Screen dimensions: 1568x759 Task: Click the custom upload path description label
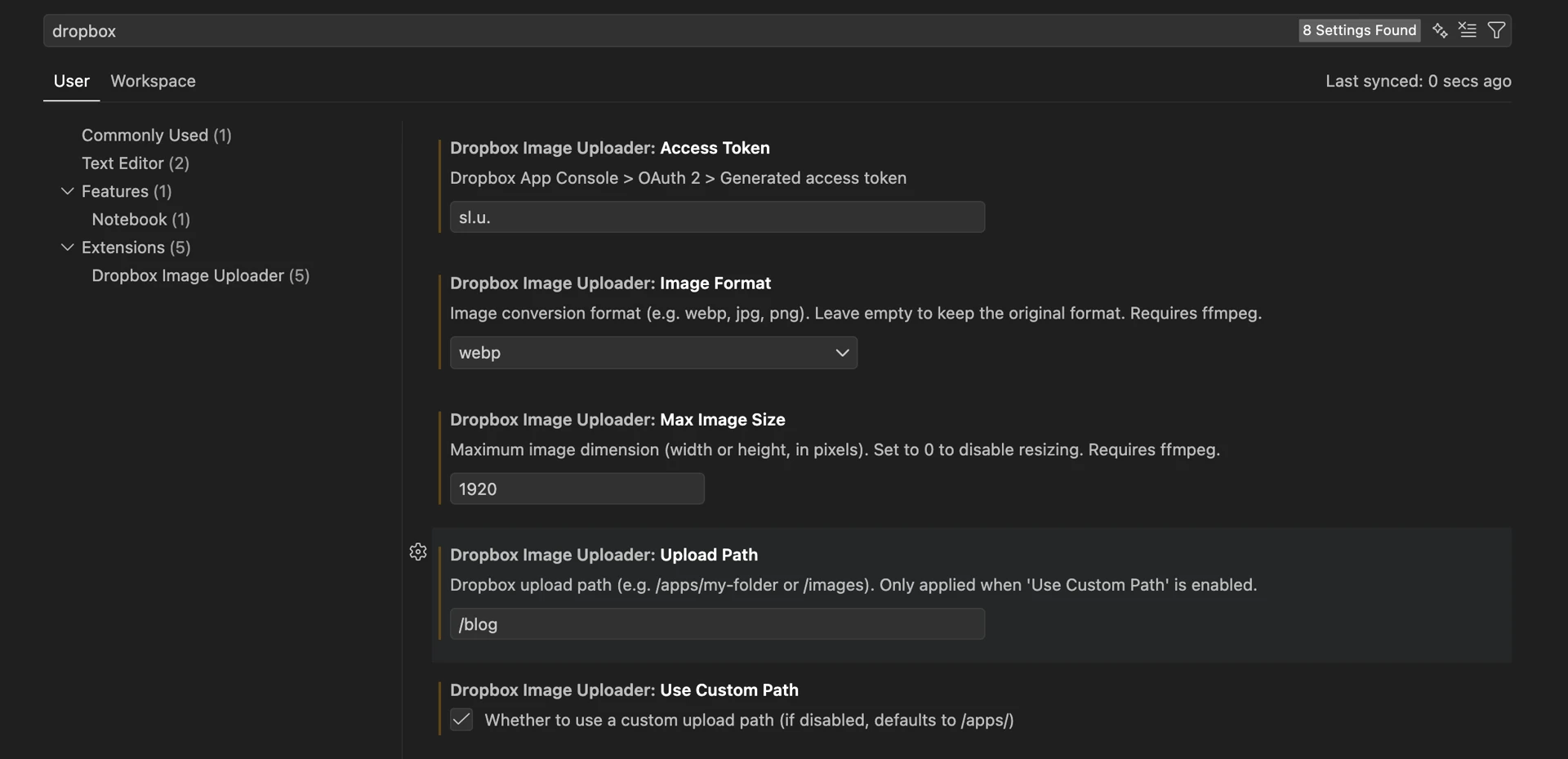pyautogui.click(x=749, y=721)
